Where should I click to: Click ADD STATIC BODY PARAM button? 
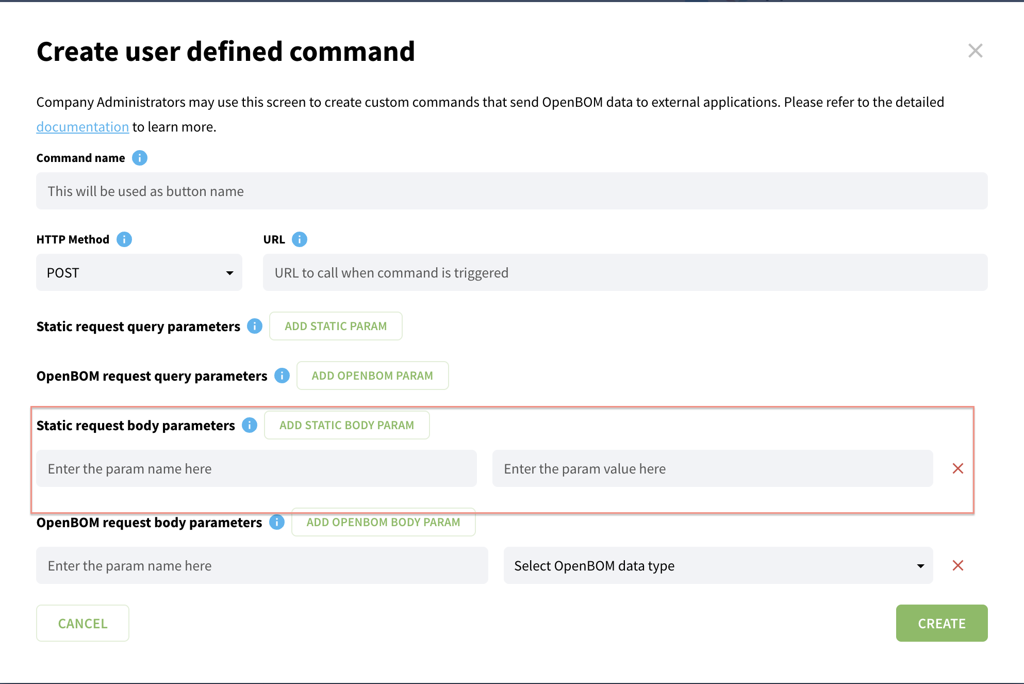point(346,425)
